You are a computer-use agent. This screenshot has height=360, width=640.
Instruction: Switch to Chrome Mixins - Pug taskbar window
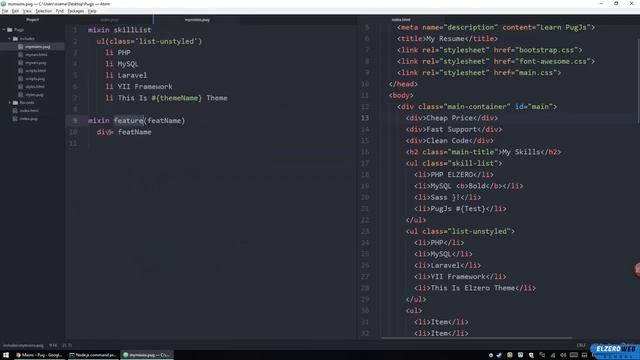tap(39, 355)
